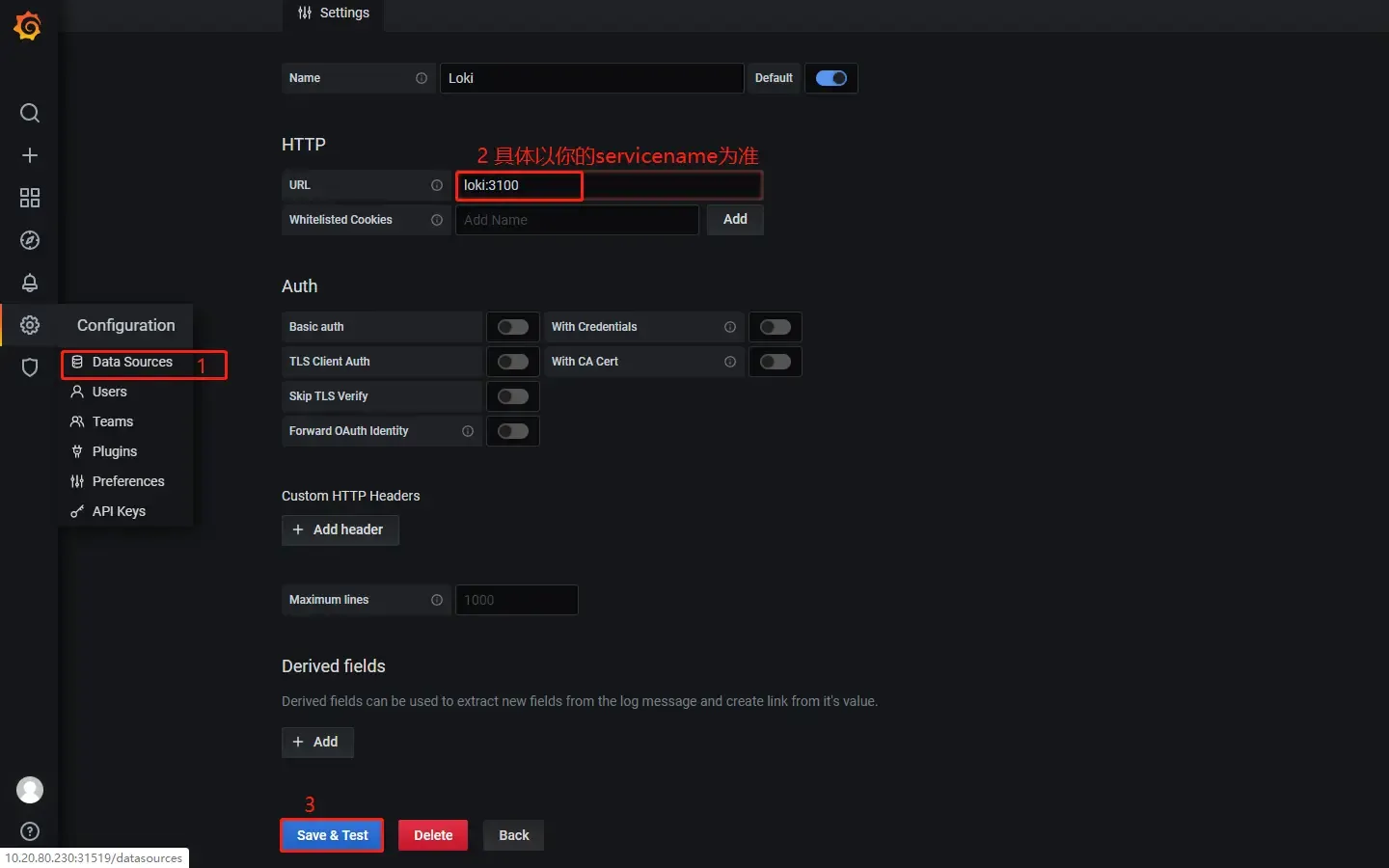Click info icon next to URL label
Image resolution: width=1389 pixels, height=868 pixels.
437,185
